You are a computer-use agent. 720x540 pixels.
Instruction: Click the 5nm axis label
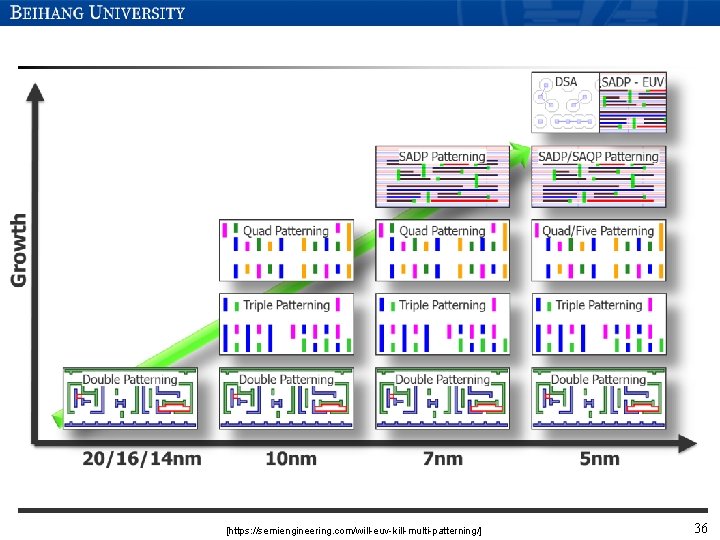599,459
